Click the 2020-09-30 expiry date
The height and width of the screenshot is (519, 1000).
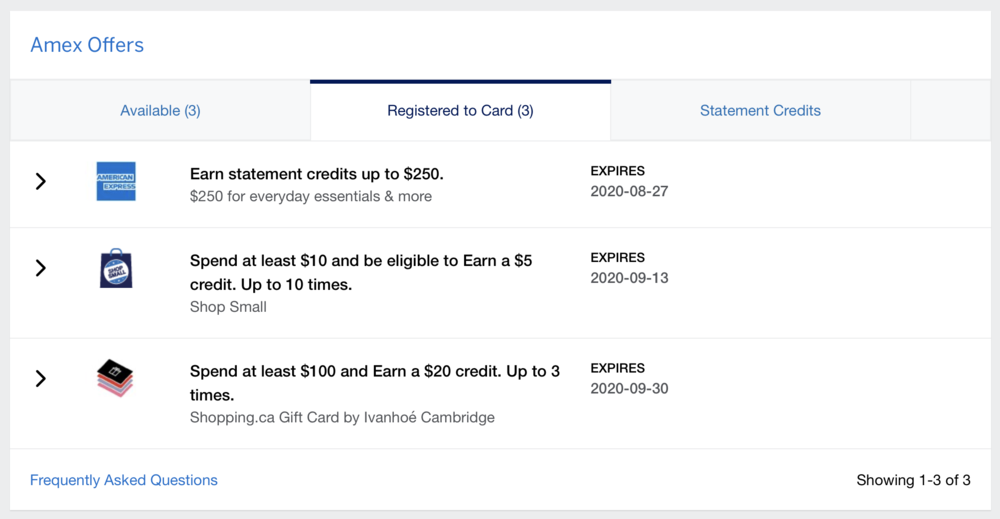pos(629,388)
